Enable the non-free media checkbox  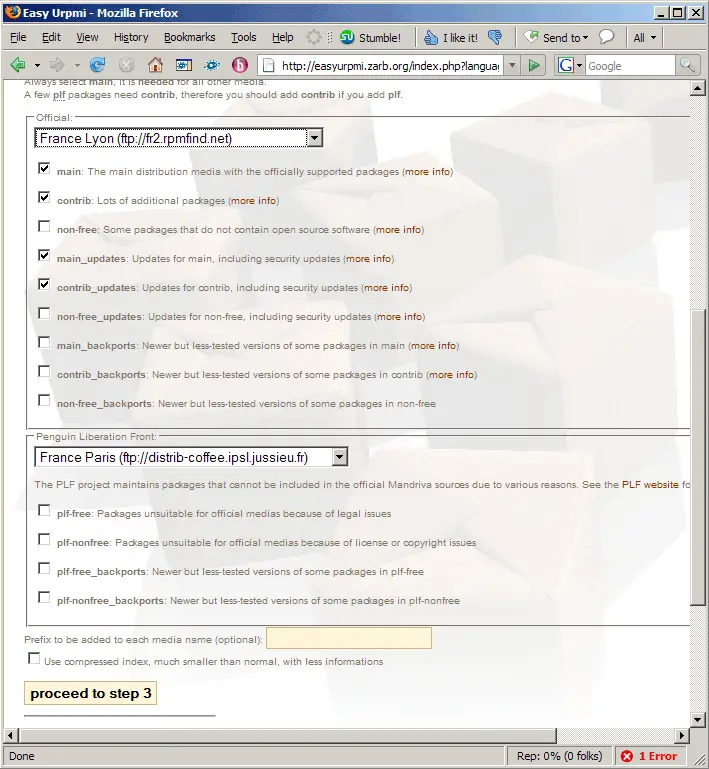[x=44, y=226]
